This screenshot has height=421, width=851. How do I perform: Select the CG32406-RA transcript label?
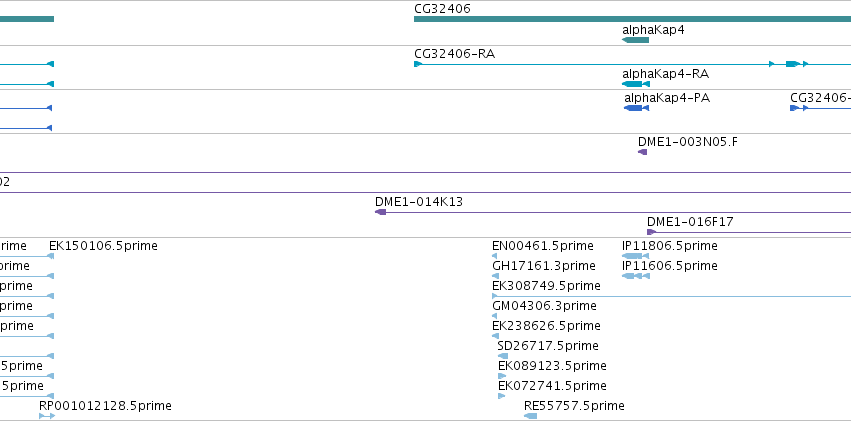click(454, 54)
